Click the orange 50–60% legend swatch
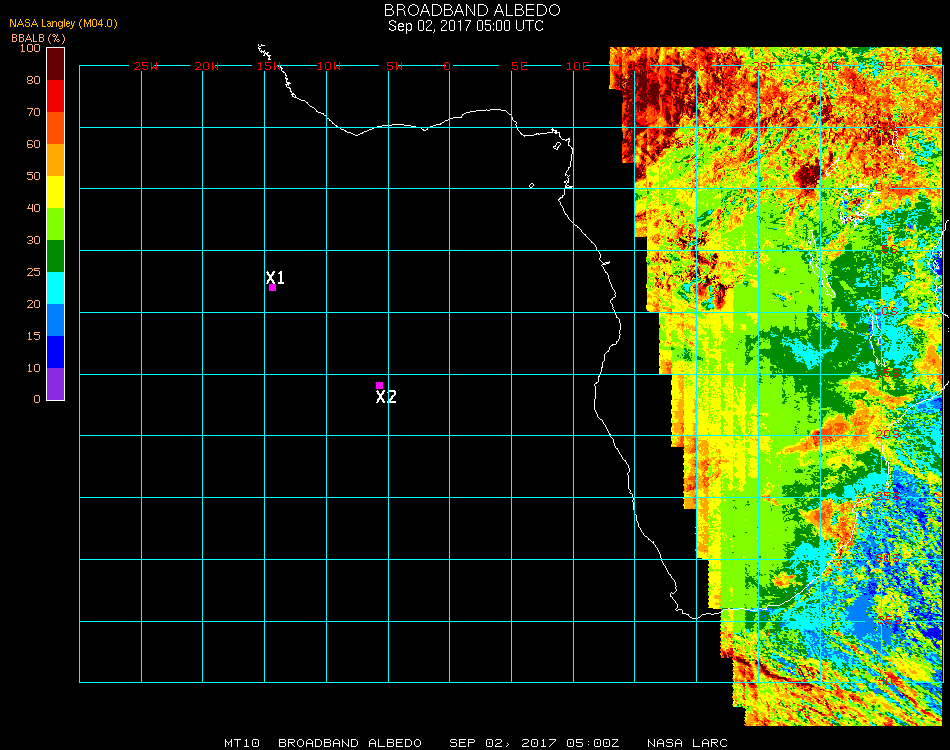The height and width of the screenshot is (750, 950). click(56, 160)
